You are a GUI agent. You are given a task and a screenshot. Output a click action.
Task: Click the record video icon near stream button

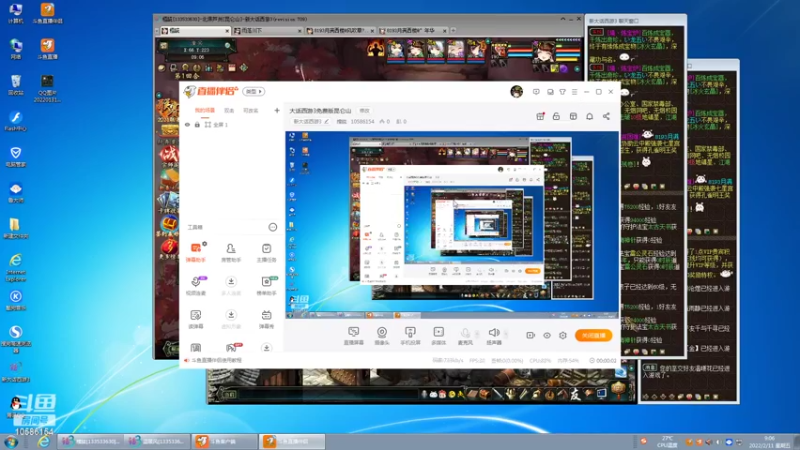pos(531,335)
